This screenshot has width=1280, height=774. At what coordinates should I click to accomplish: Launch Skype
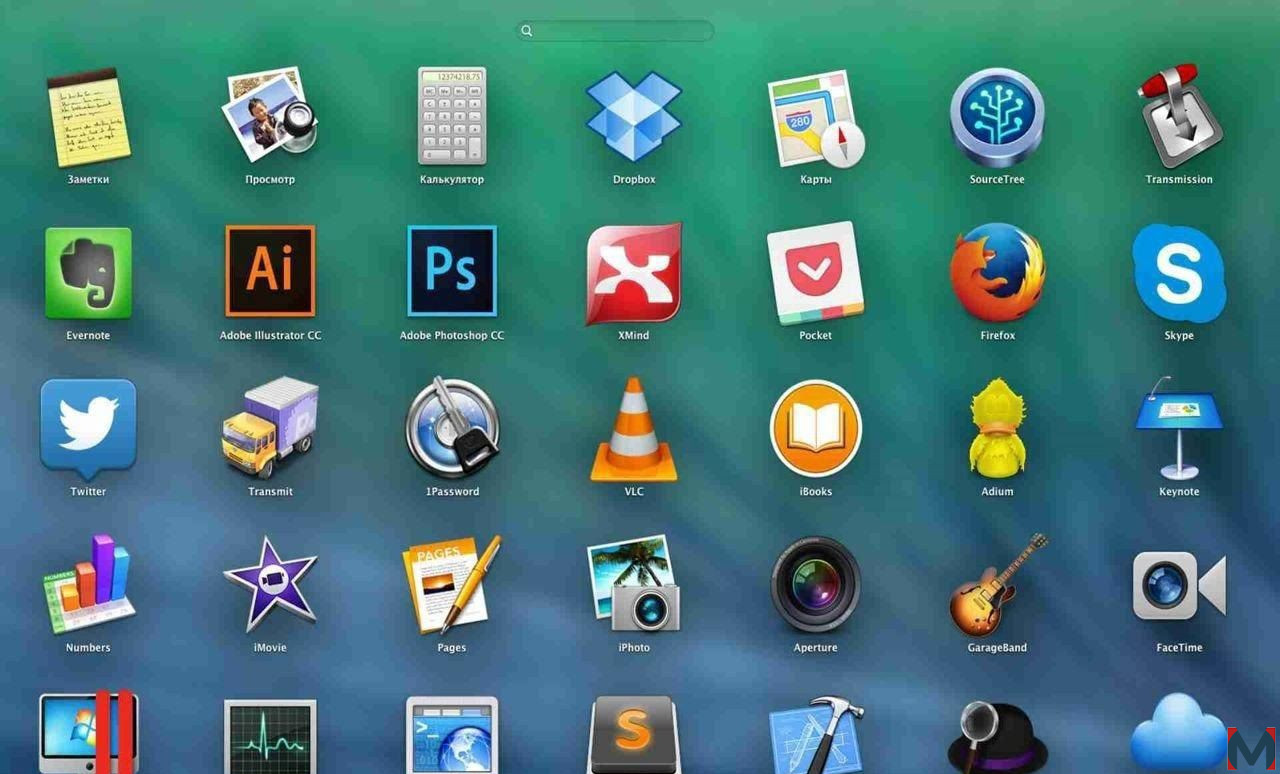coord(1180,273)
